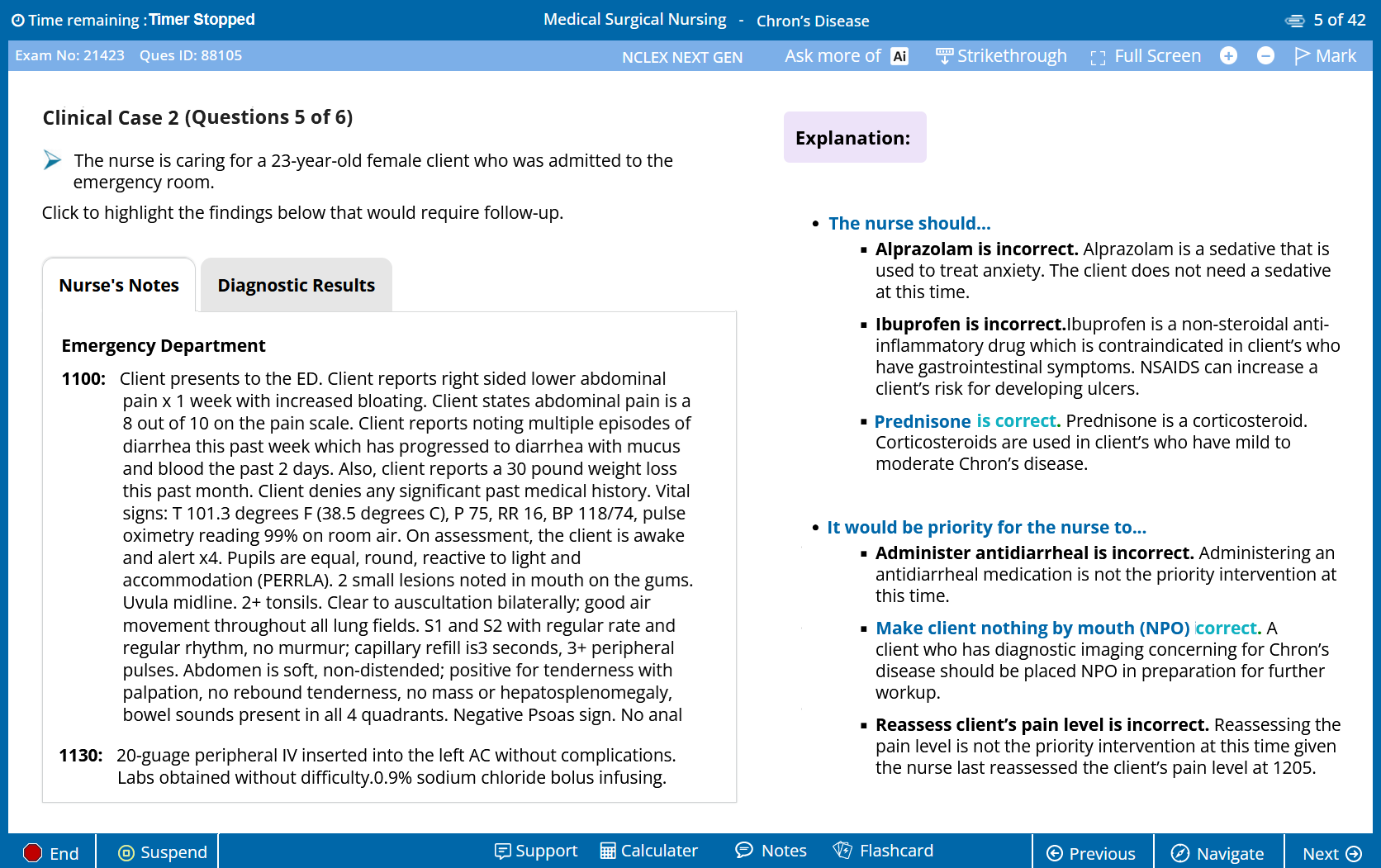
Task: Click the blue arrow bullet in case description
Action: coord(52,160)
